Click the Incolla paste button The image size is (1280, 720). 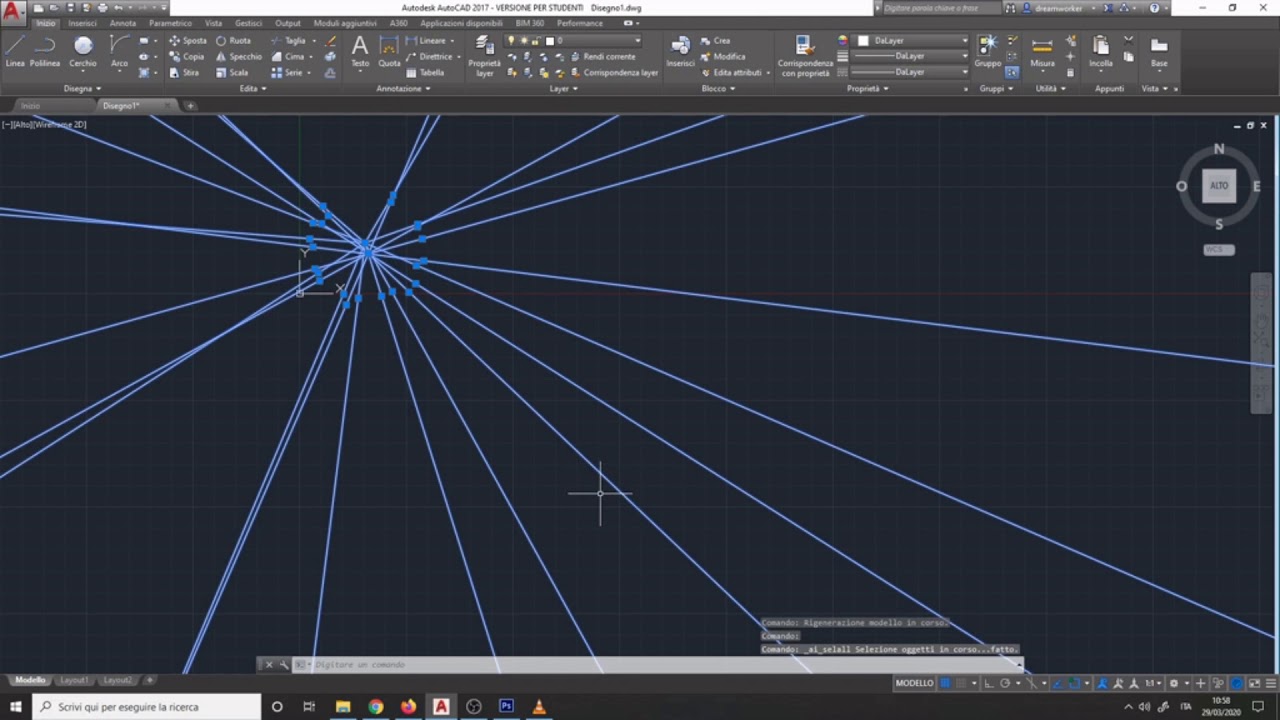[1101, 52]
